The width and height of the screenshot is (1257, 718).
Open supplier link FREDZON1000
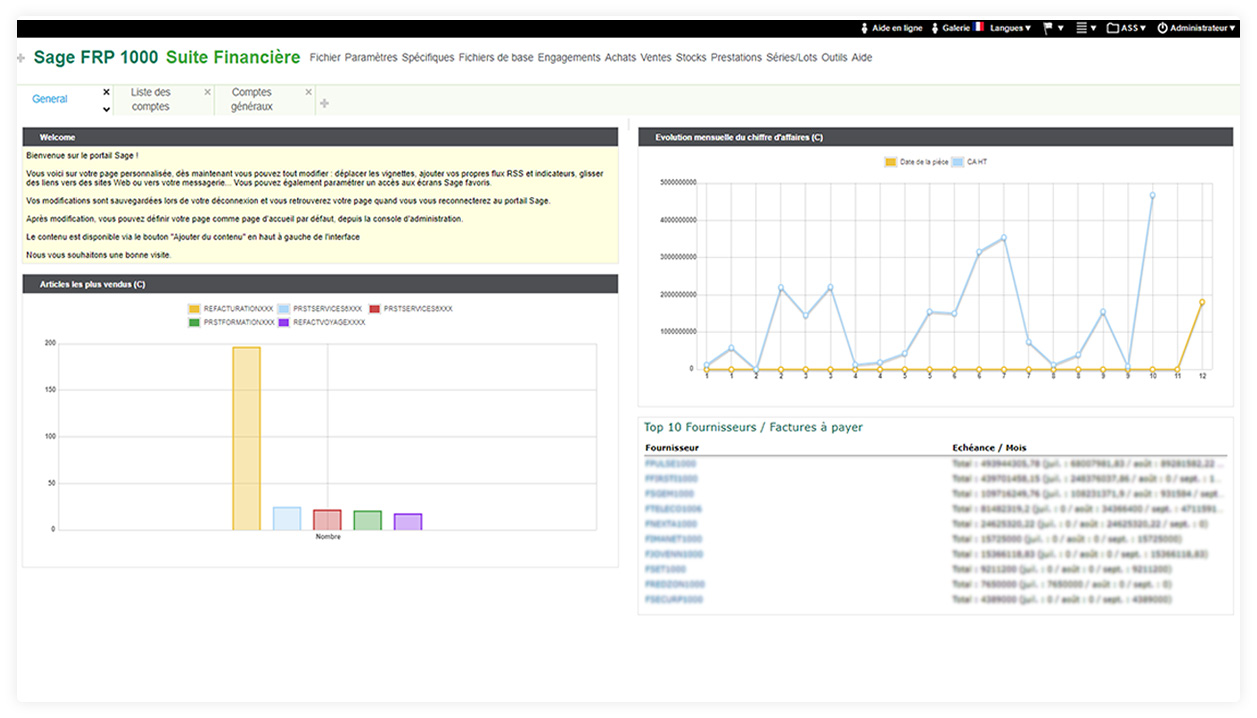click(x=675, y=584)
